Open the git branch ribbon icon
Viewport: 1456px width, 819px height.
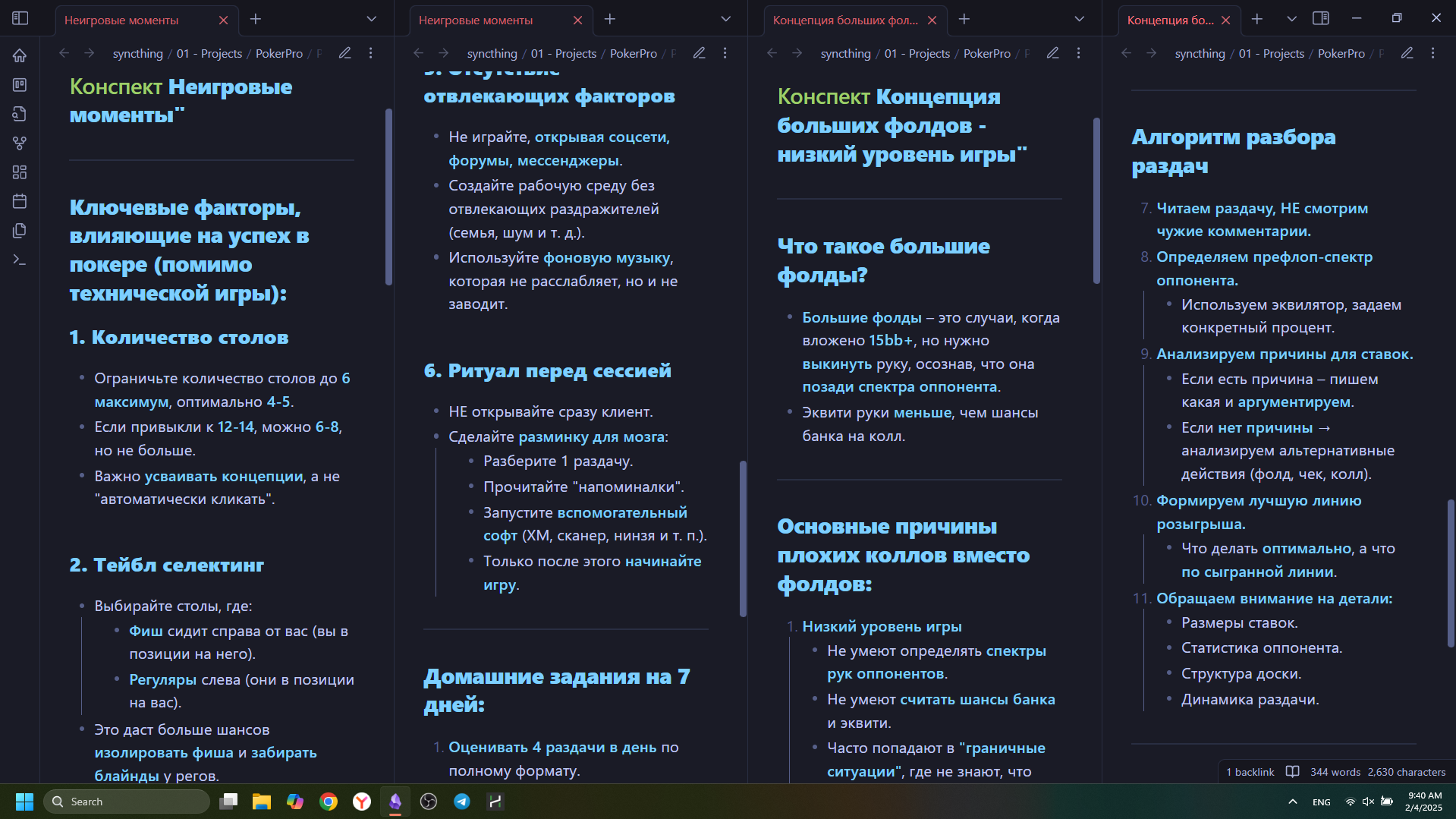tap(20, 143)
